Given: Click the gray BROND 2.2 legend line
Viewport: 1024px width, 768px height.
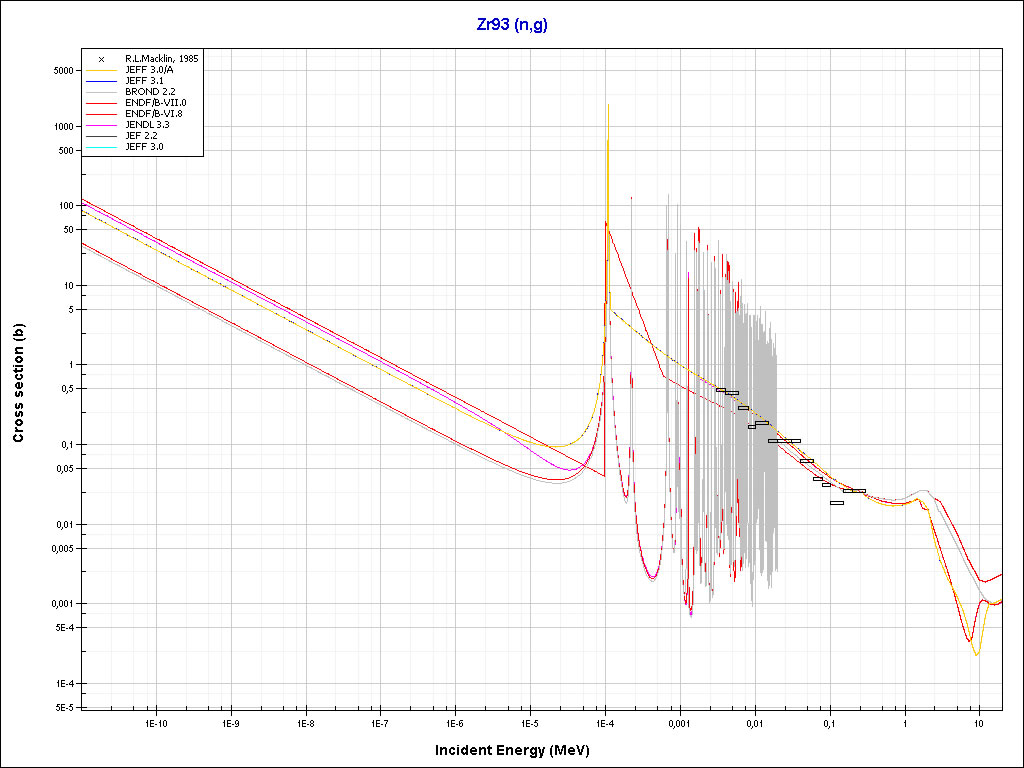Looking at the screenshot, I should [x=102, y=92].
